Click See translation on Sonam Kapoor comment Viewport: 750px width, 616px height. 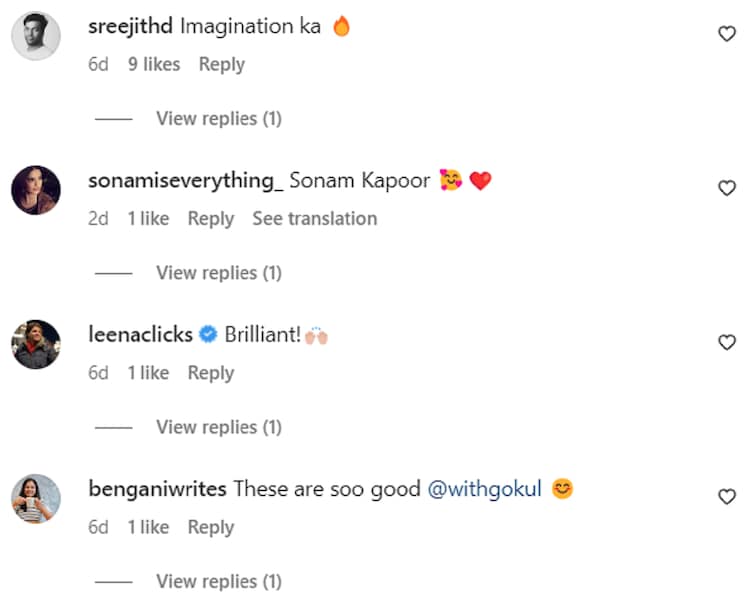coord(314,219)
